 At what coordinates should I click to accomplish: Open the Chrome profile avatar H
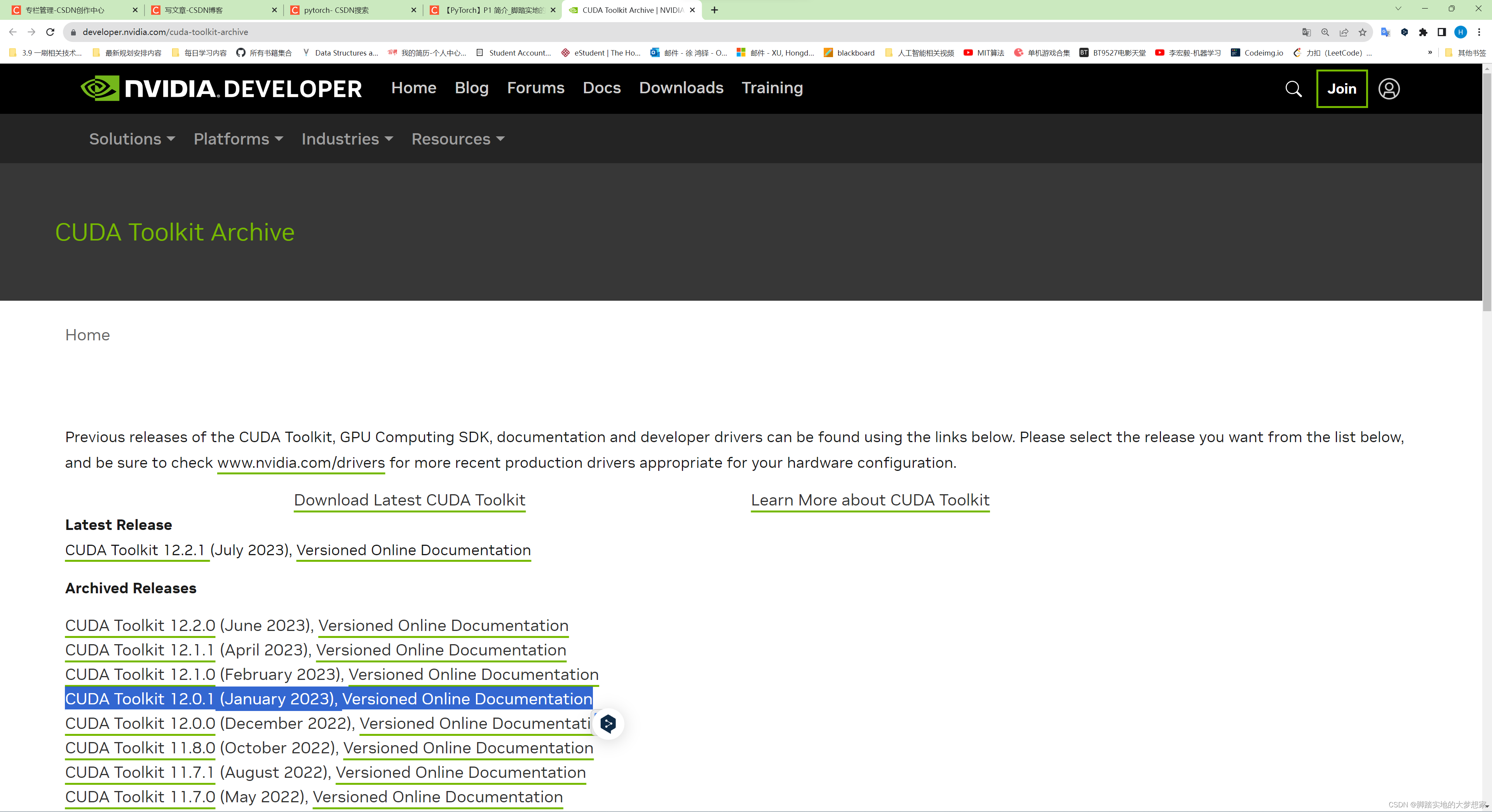tap(1461, 32)
